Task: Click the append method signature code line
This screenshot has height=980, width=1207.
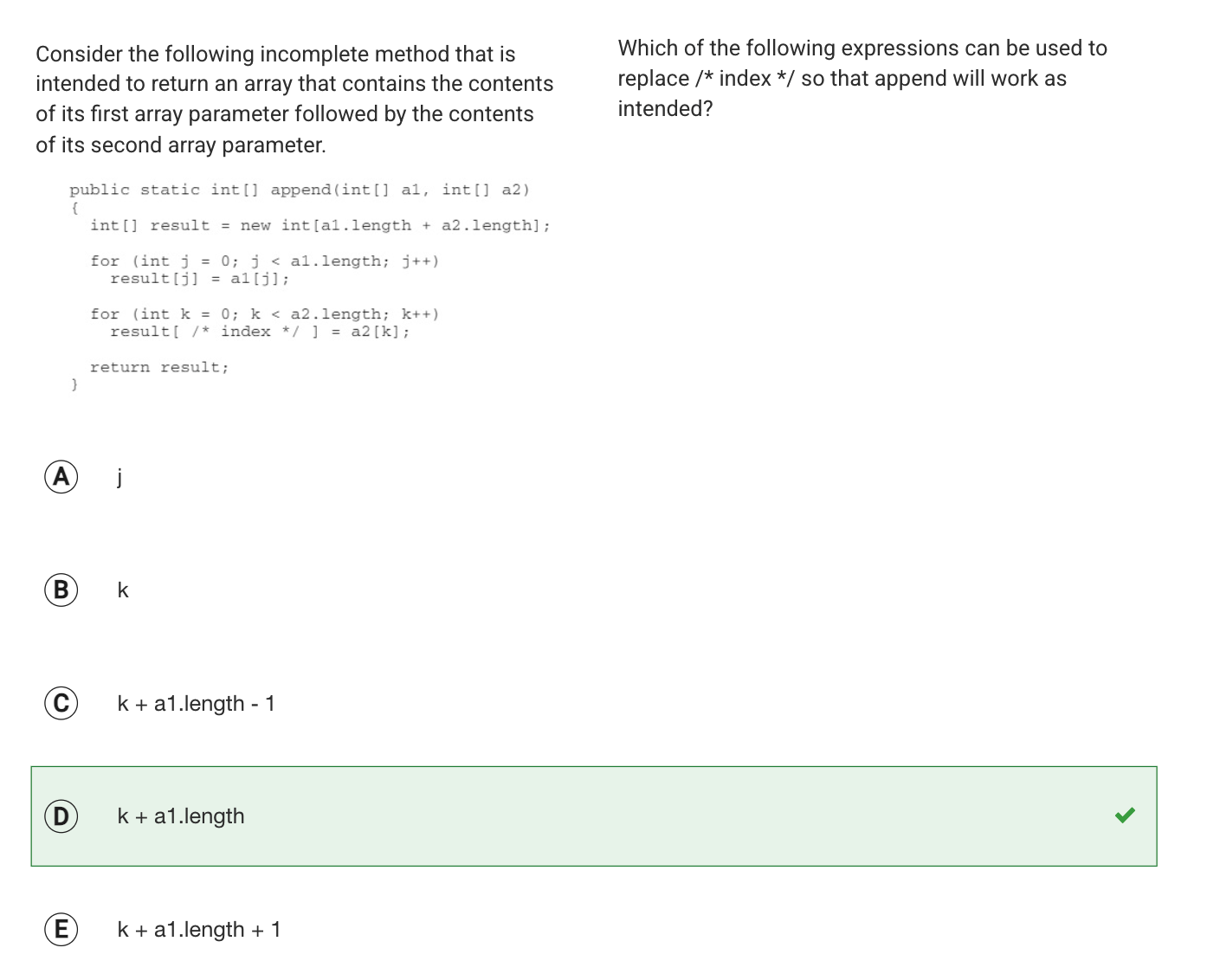Action: pyautogui.click(x=300, y=190)
